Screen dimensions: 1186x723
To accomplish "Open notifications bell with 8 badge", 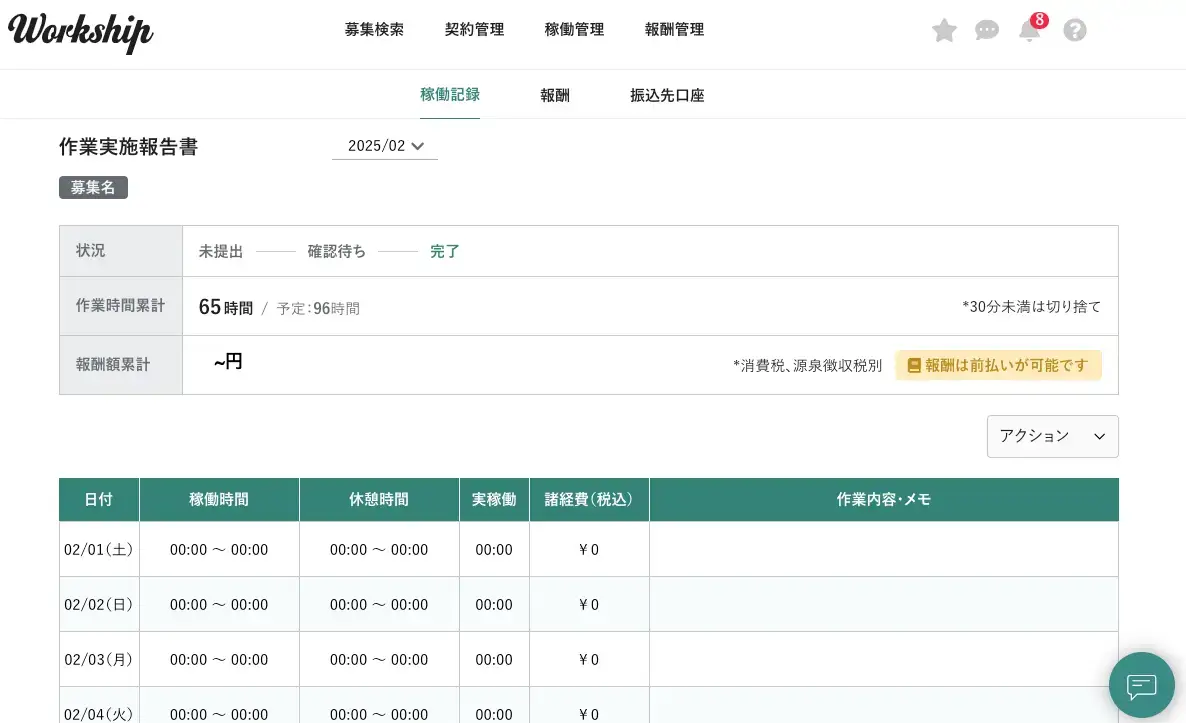I will pyautogui.click(x=1030, y=30).
